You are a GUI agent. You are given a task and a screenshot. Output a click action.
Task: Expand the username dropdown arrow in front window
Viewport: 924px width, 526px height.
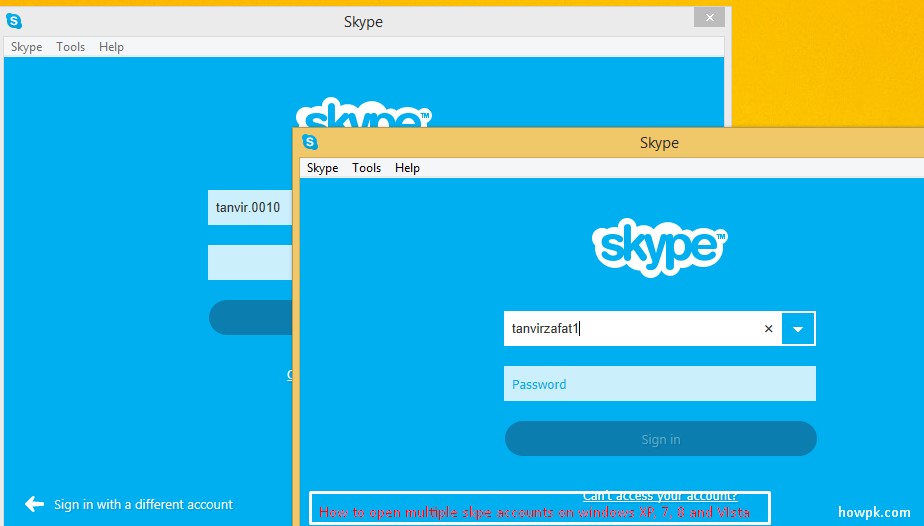point(798,329)
